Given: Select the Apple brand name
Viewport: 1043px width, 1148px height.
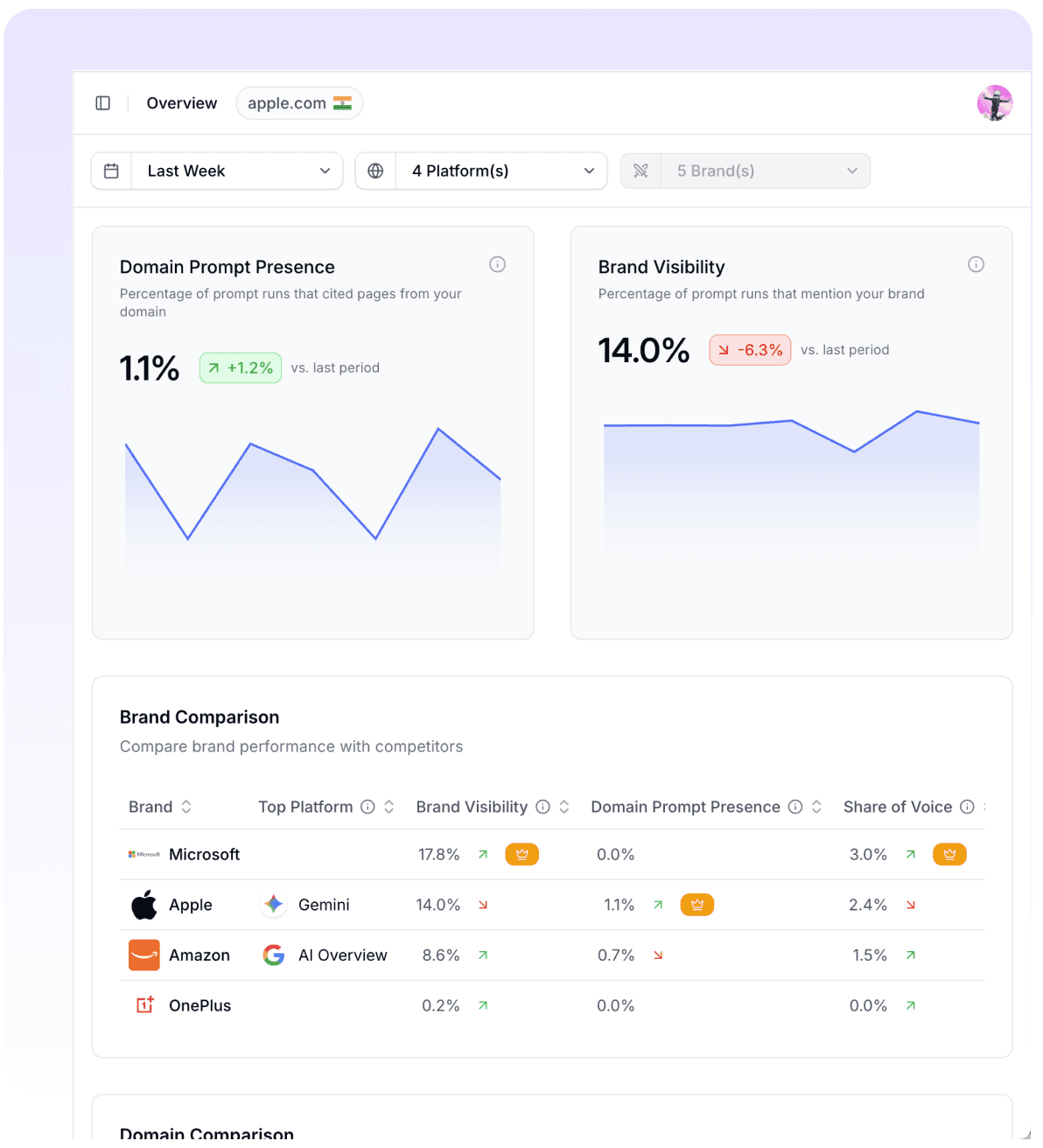Looking at the screenshot, I should (x=191, y=905).
